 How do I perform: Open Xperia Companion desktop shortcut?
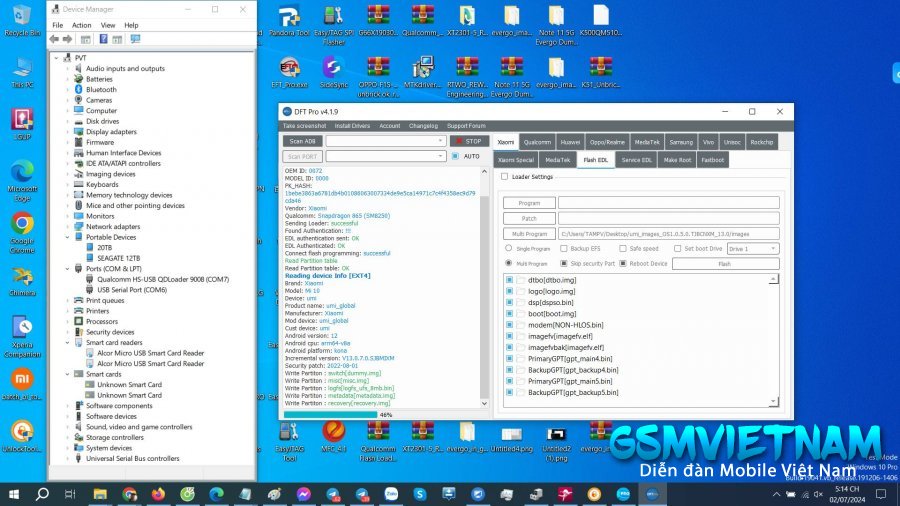coord(22,336)
